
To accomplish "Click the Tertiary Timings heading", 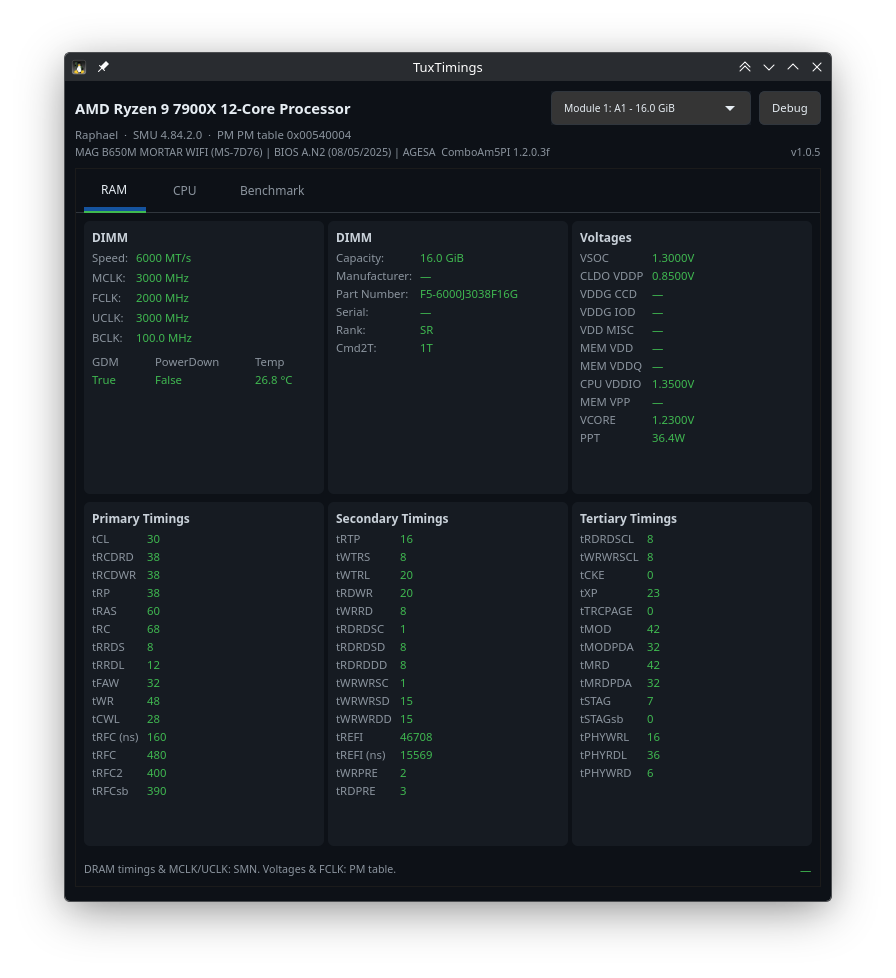I will pos(628,519).
